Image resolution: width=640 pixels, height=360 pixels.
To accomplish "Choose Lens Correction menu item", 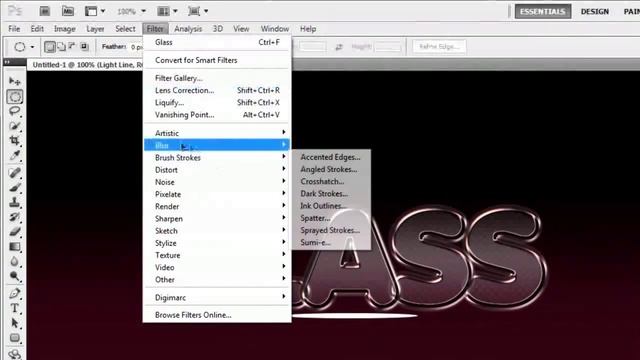I will (217, 90).
